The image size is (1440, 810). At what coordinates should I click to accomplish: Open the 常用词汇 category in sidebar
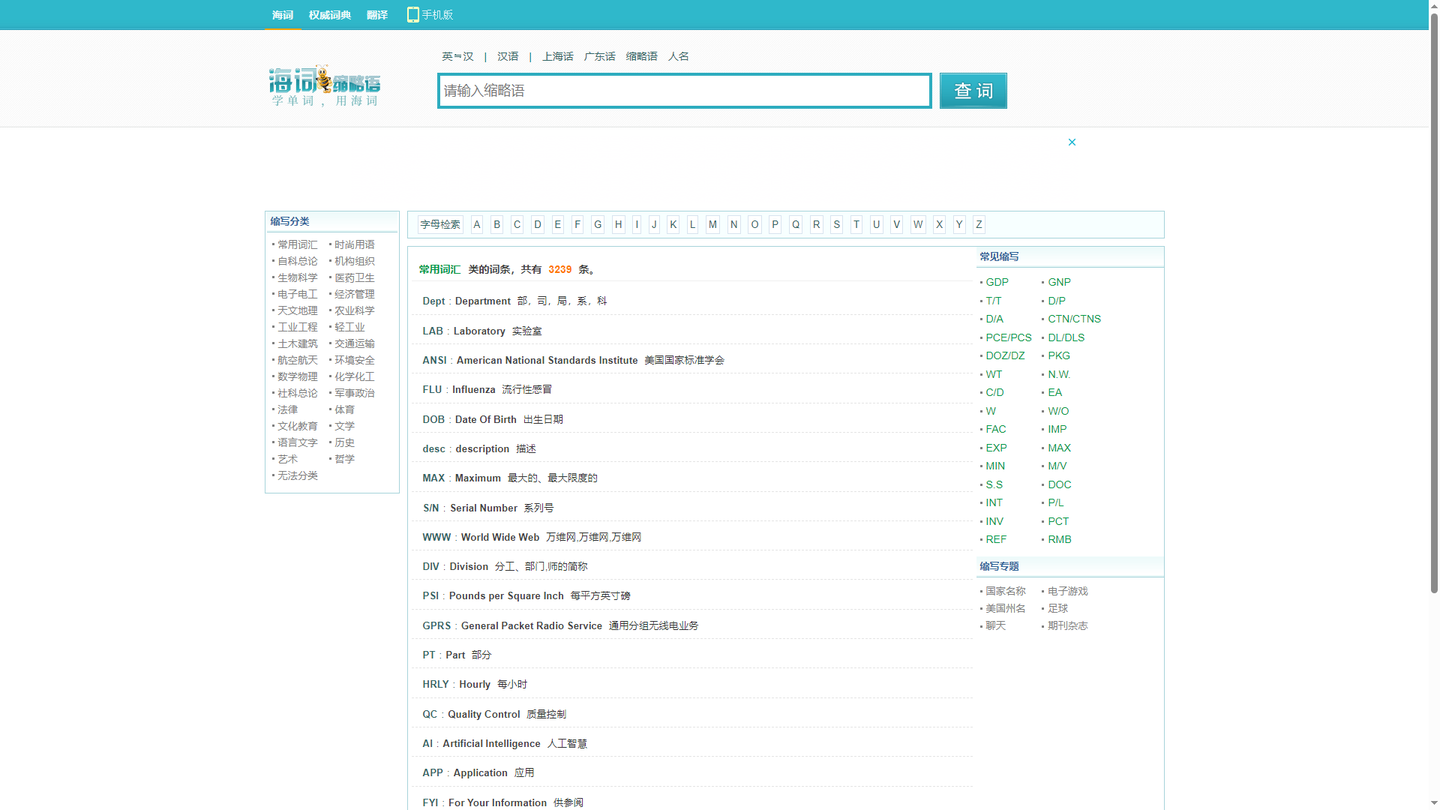click(x=297, y=245)
